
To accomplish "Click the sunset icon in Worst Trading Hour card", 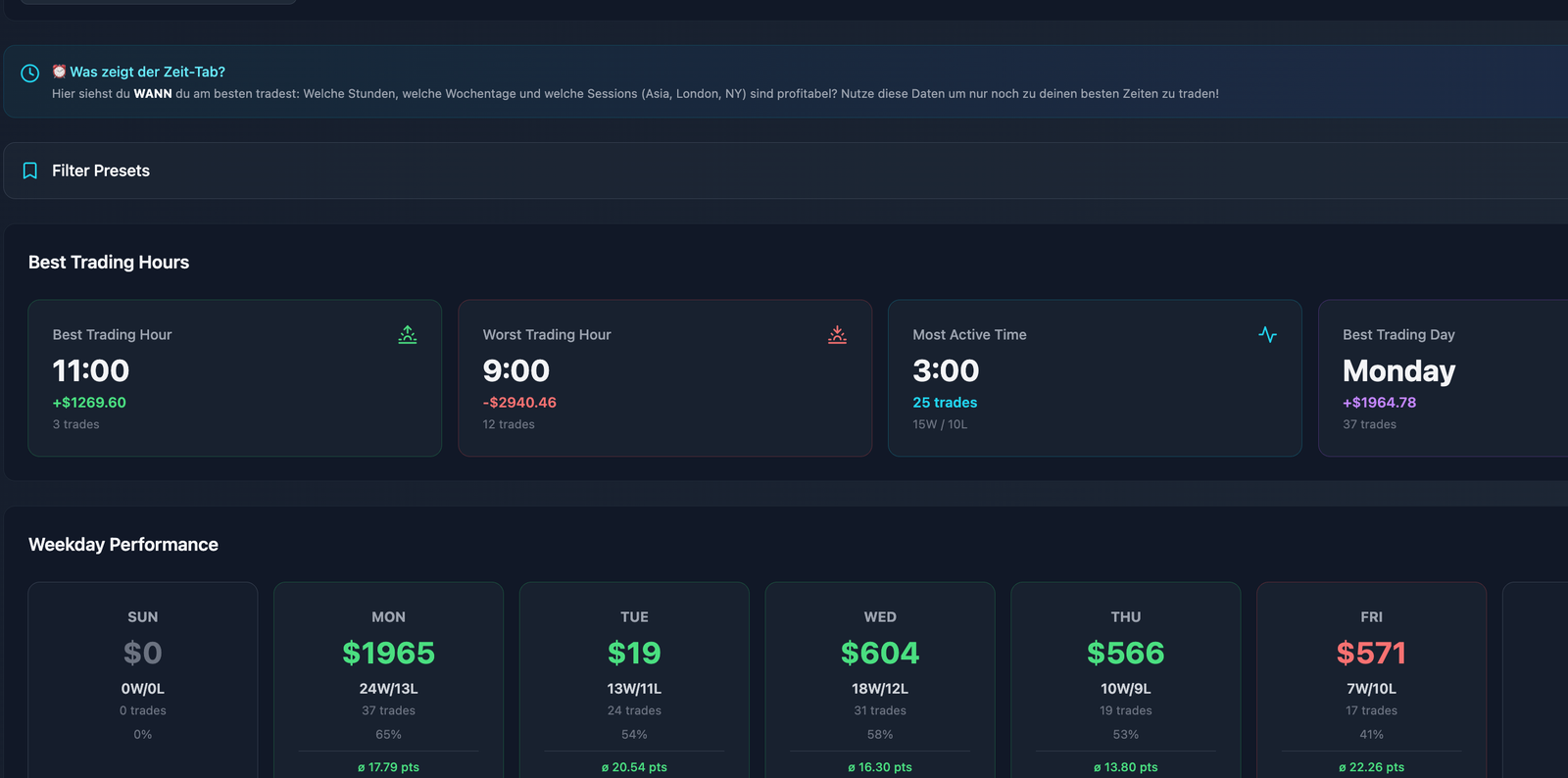I will coord(837,335).
